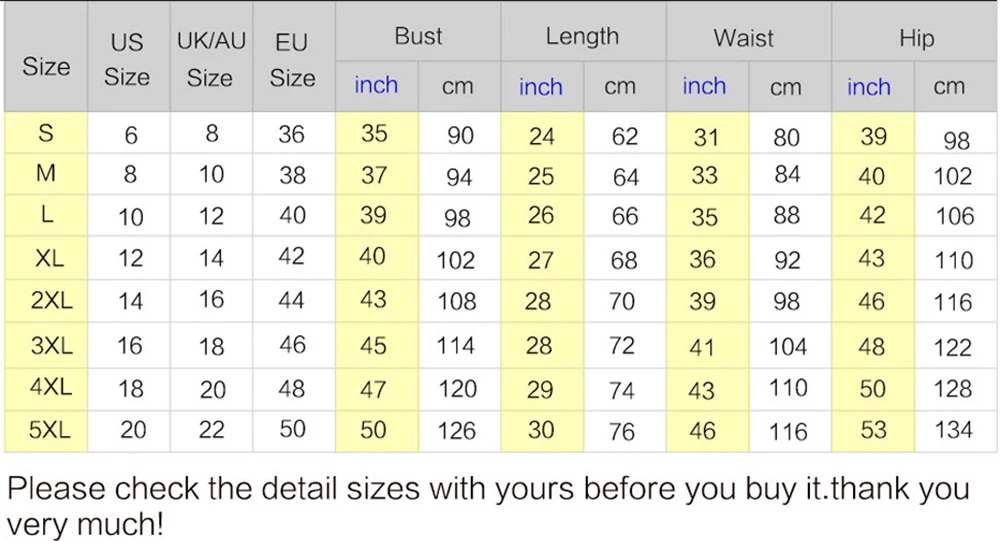The height and width of the screenshot is (541, 1000).
Task: Click the "Please check the detail sizes" note
Action: pyautogui.click(x=488, y=505)
